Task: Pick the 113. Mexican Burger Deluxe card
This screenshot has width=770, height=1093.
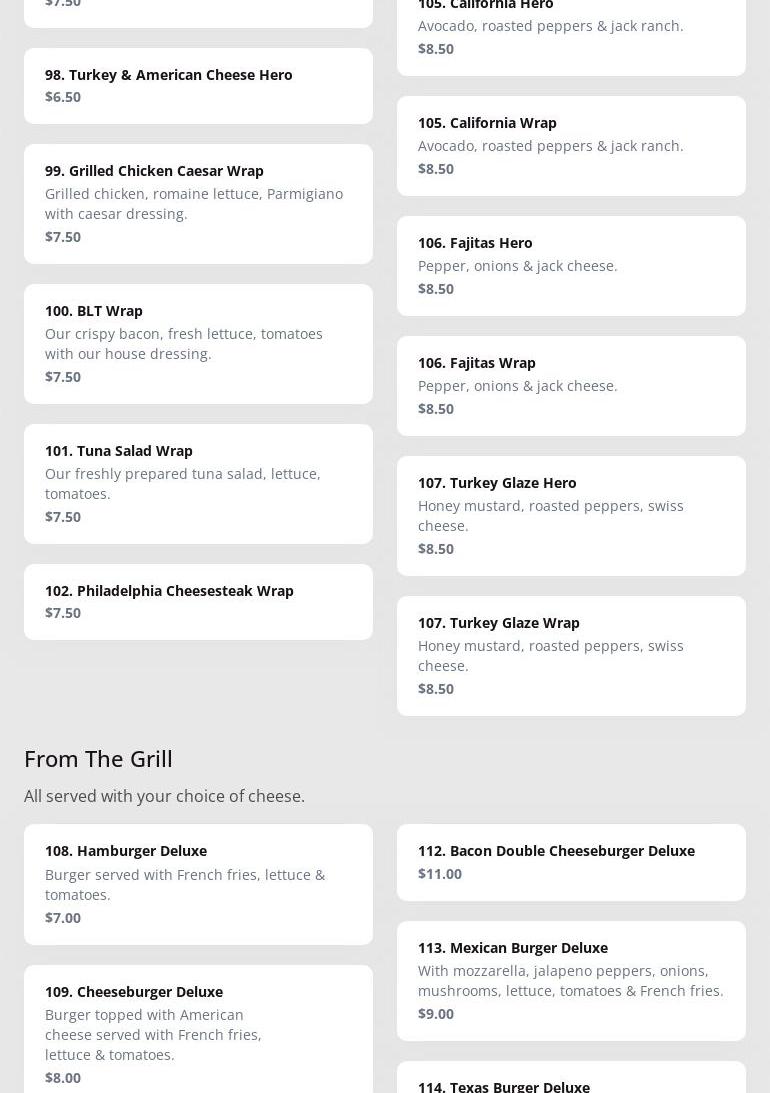Action: [x=571, y=980]
